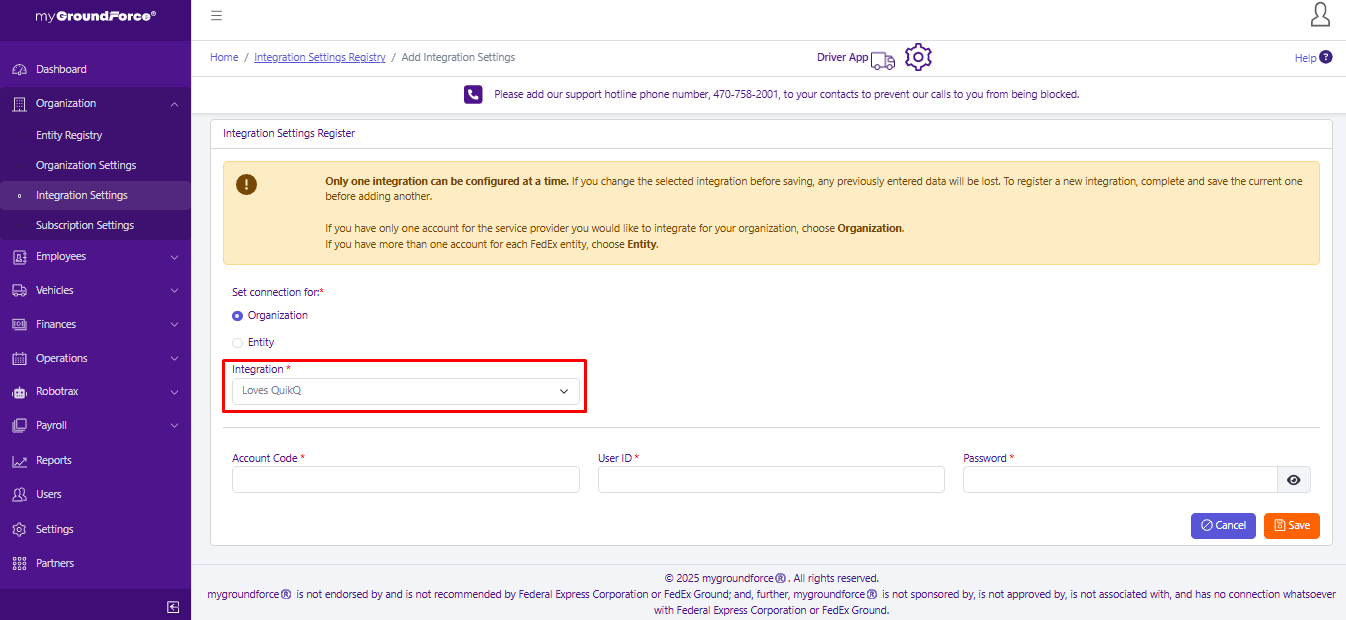Click the Cancel button
This screenshot has width=1346, height=620.
click(x=1223, y=526)
